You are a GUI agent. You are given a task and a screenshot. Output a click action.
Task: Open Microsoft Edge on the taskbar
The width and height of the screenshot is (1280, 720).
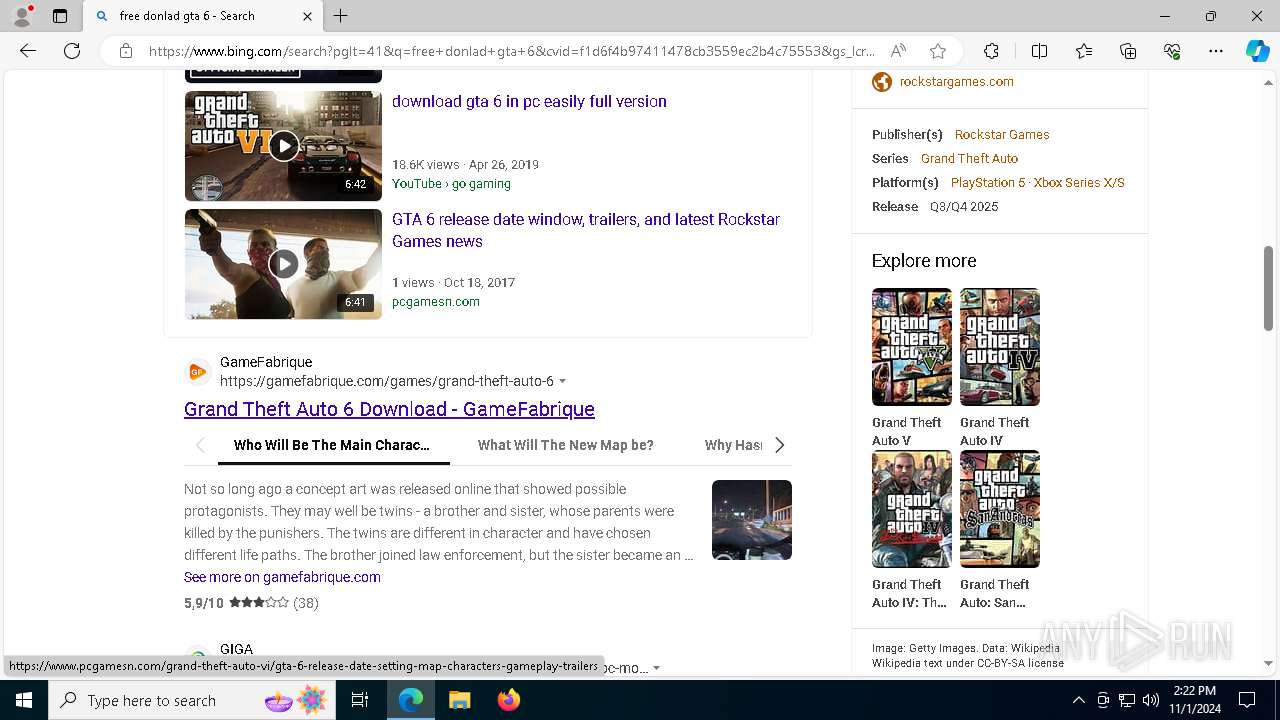[x=411, y=700]
